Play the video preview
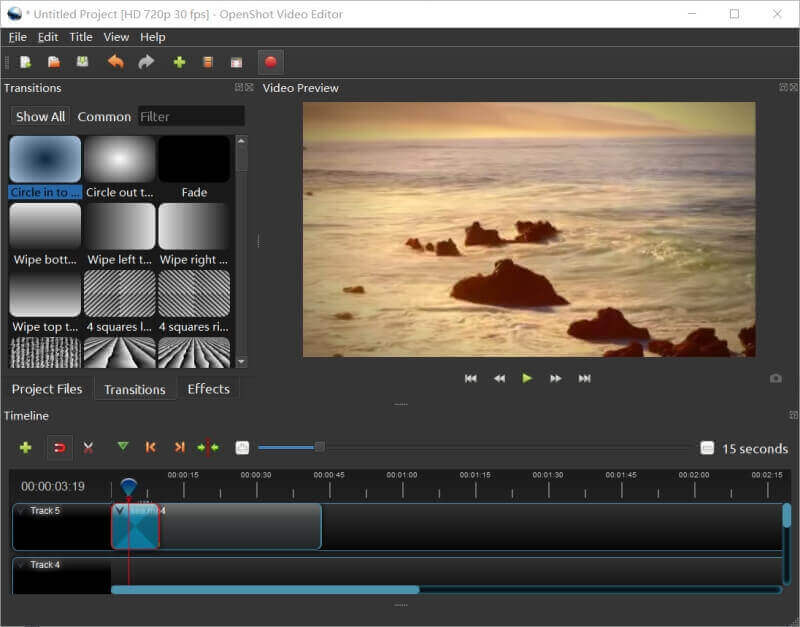 [x=527, y=378]
